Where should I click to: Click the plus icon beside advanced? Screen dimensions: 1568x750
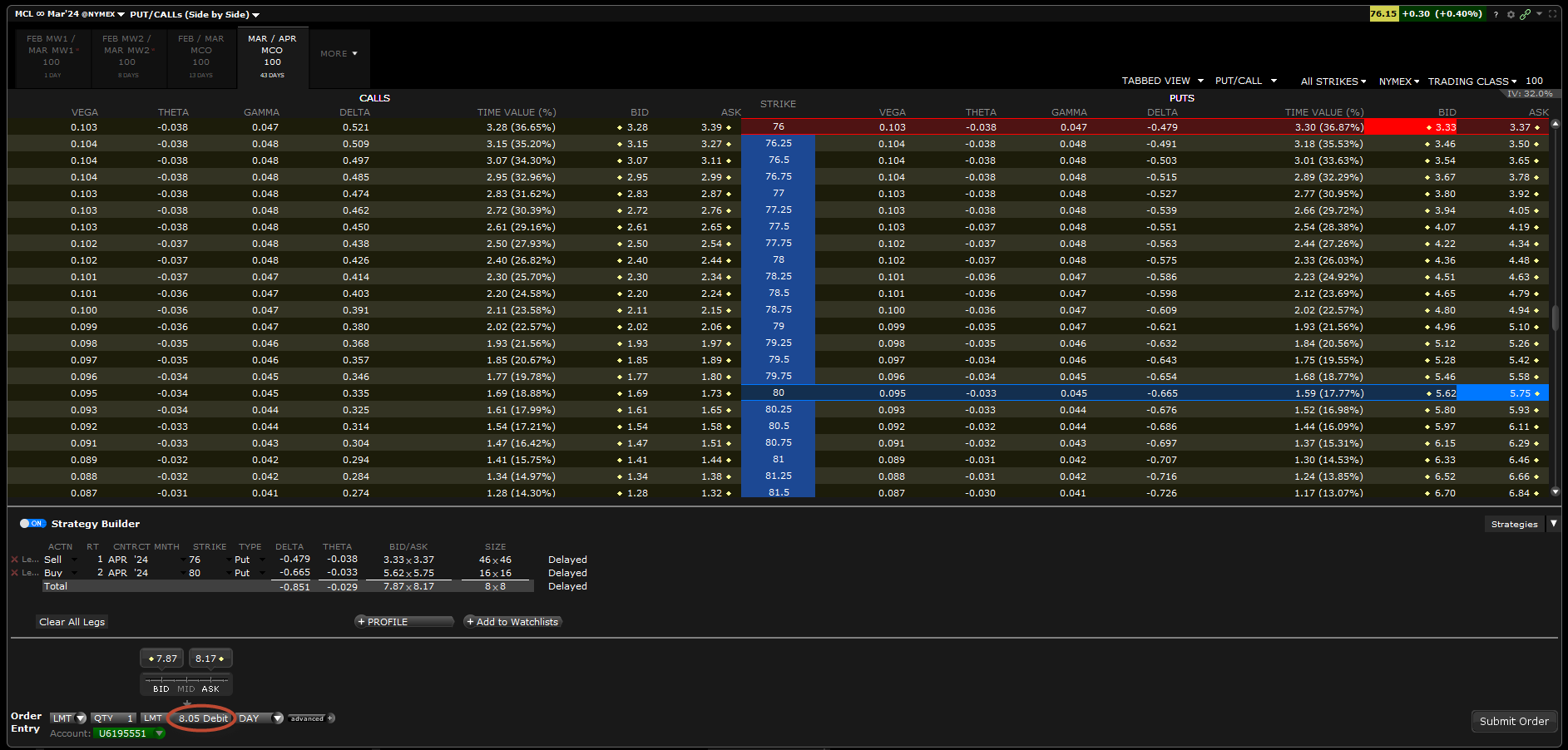(331, 718)
